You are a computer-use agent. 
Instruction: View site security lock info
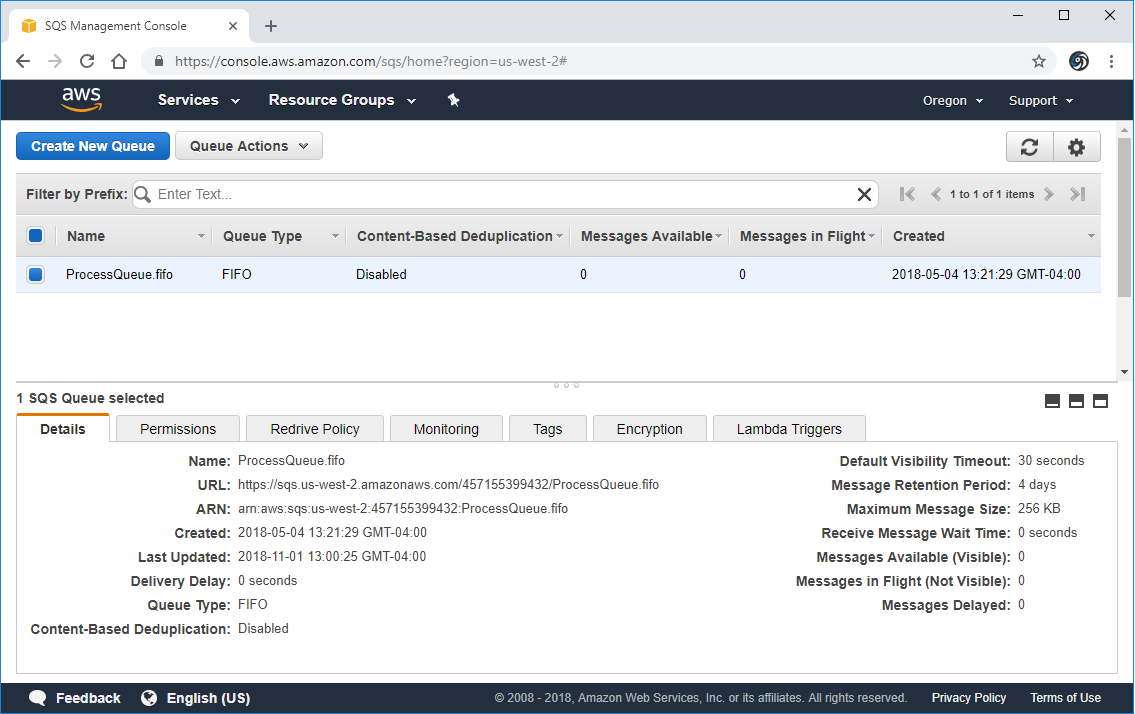tap(159, 62)
